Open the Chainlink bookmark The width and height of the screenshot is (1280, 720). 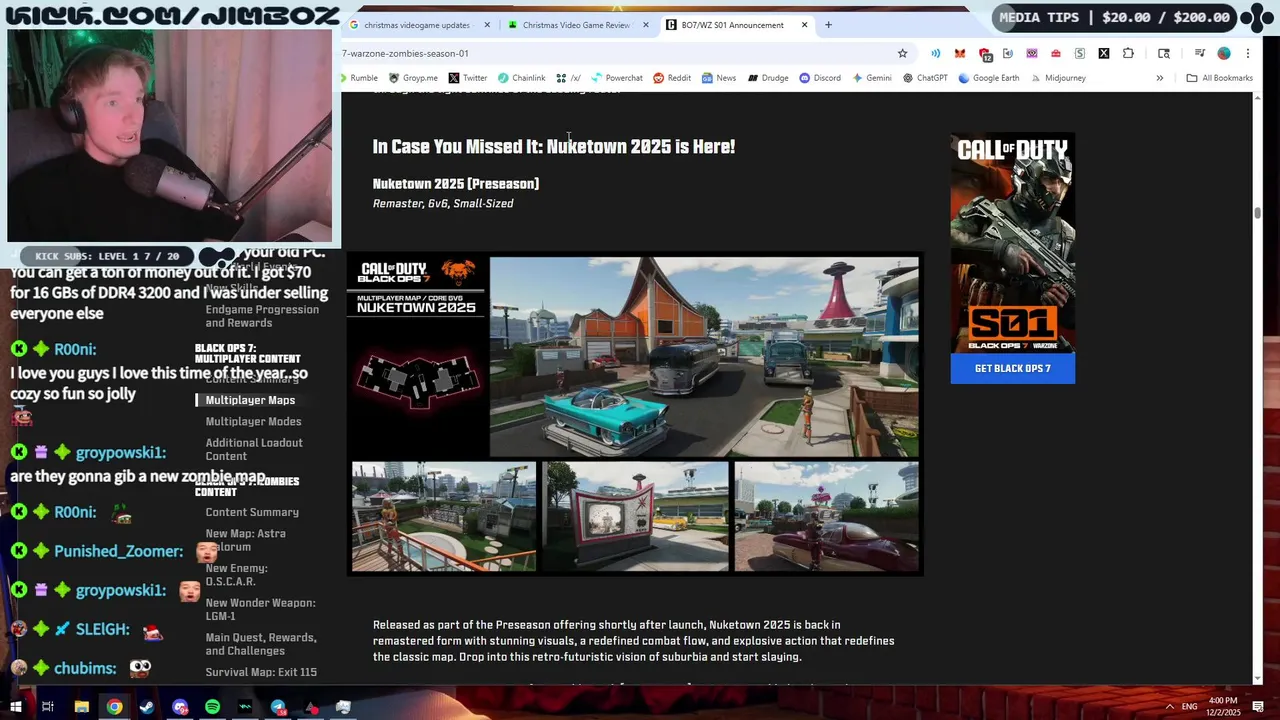coord(522,78)
